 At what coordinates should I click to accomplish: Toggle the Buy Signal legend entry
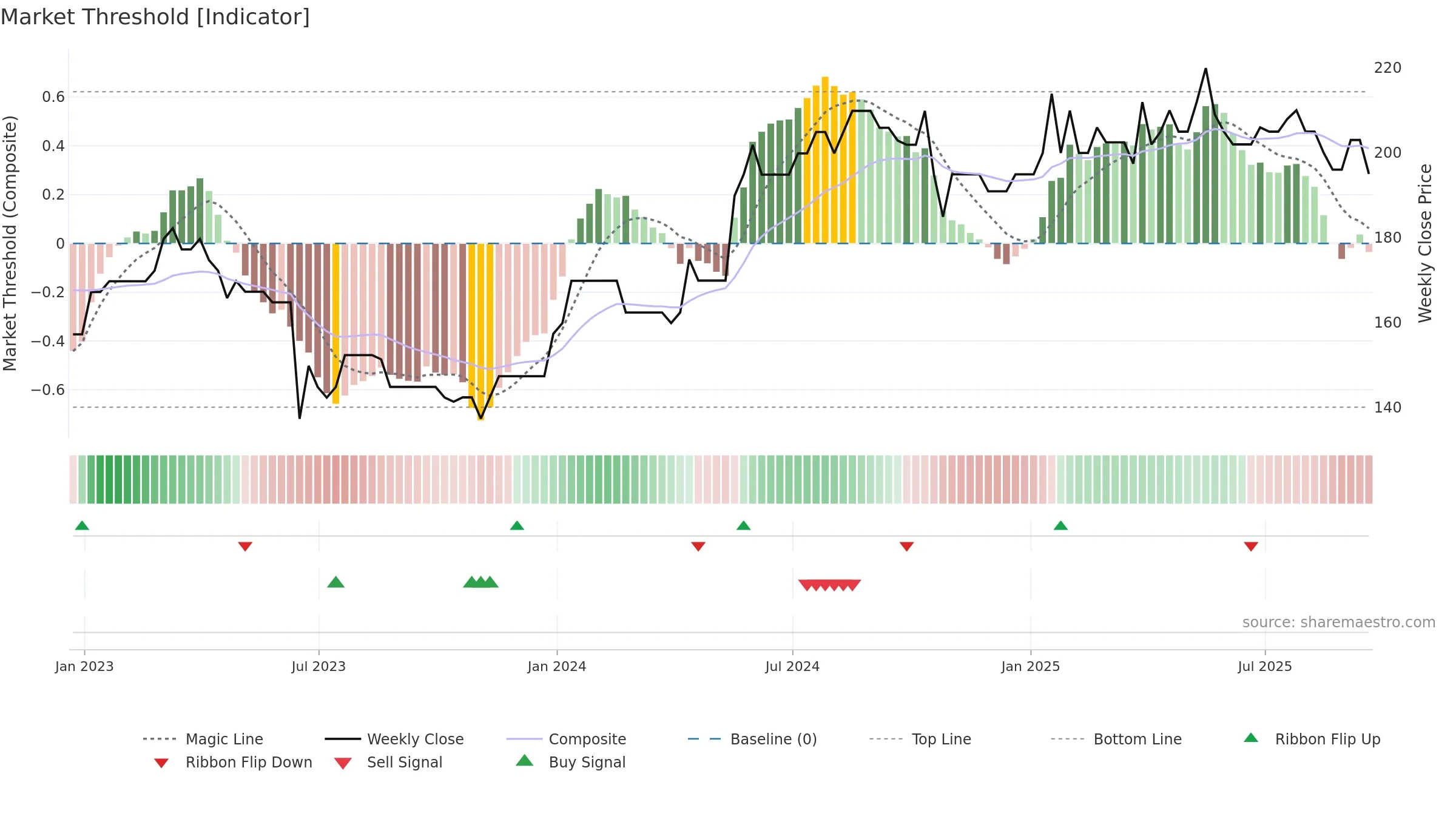click(x=570, y=763)
